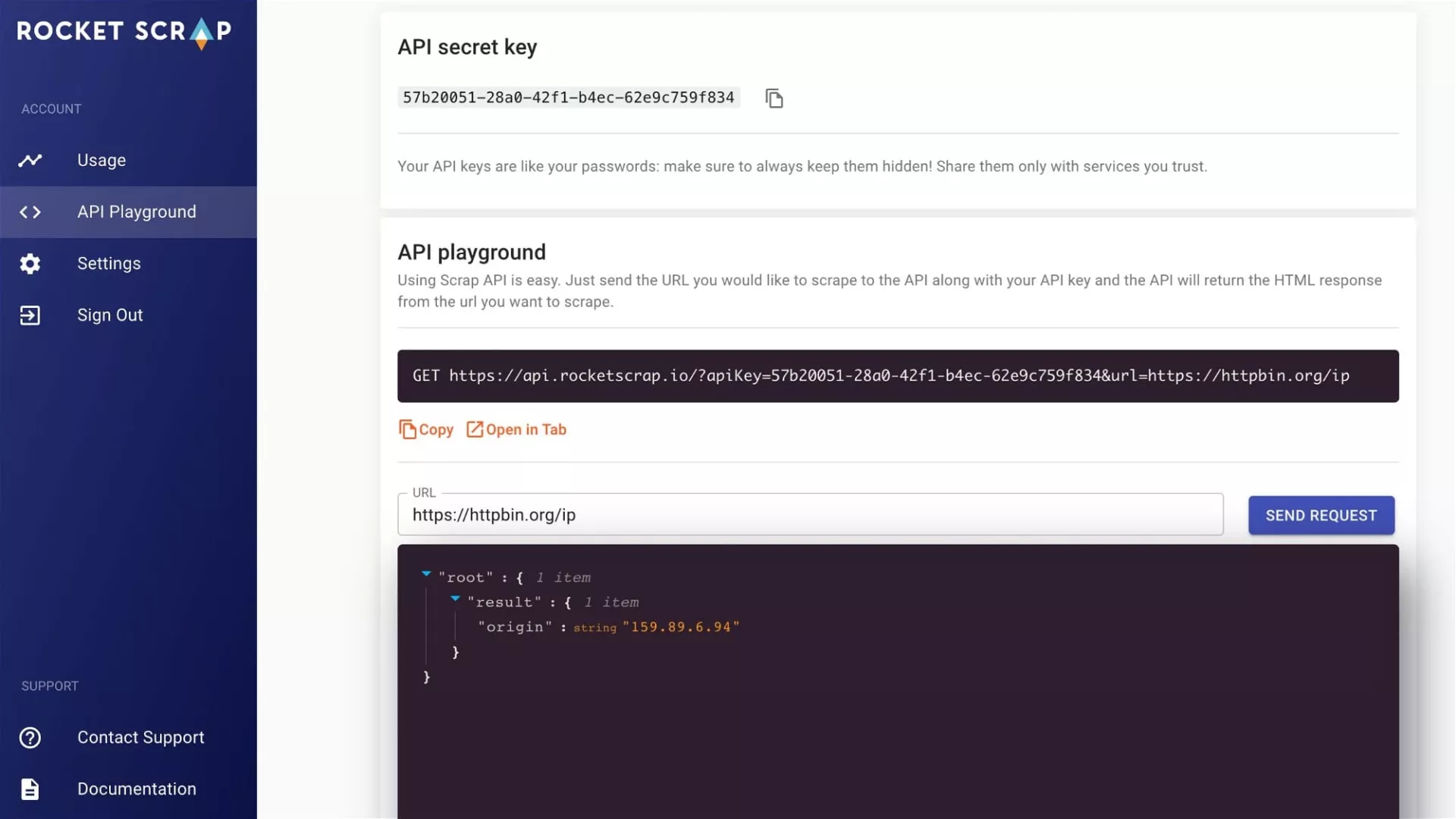
Task: Click the Settings gear icon
Action: (x=30, y=264)
